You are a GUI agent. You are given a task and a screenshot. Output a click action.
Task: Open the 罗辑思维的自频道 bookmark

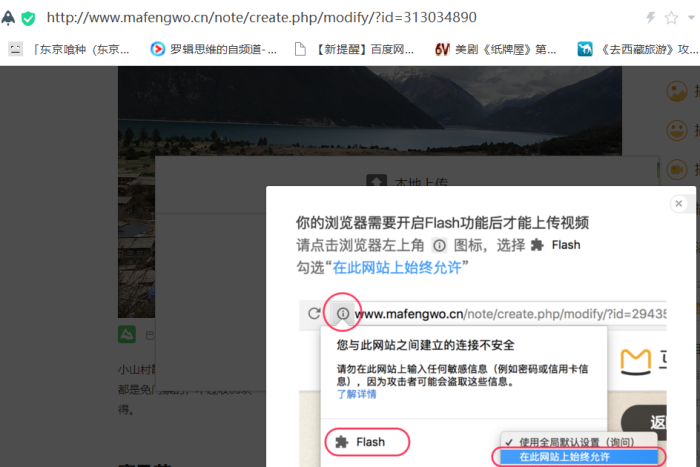[213, 49]
